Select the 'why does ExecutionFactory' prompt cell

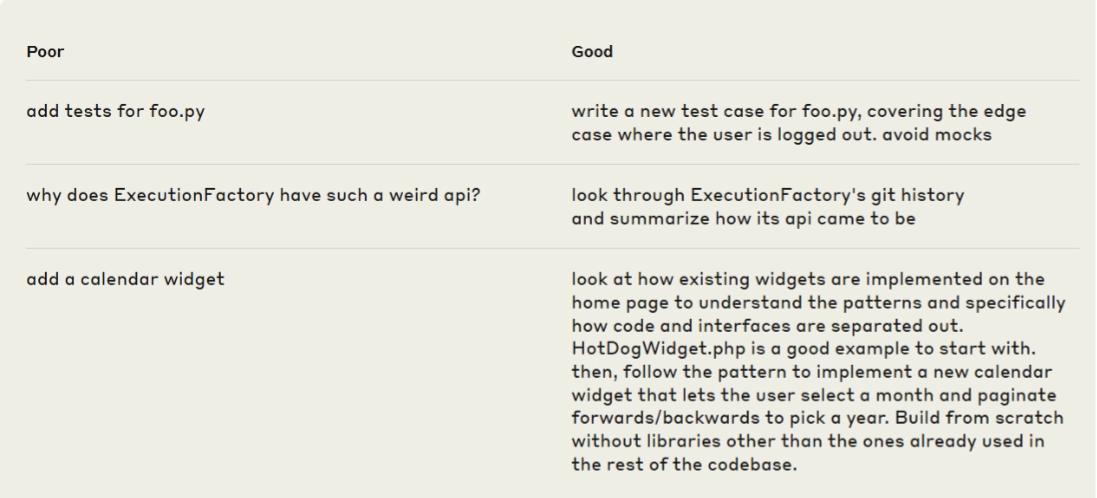(x=253, y=195)
